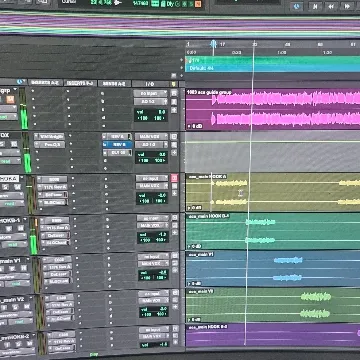
Task: Toggle orange Mute button on grp track
Action: 10,99
